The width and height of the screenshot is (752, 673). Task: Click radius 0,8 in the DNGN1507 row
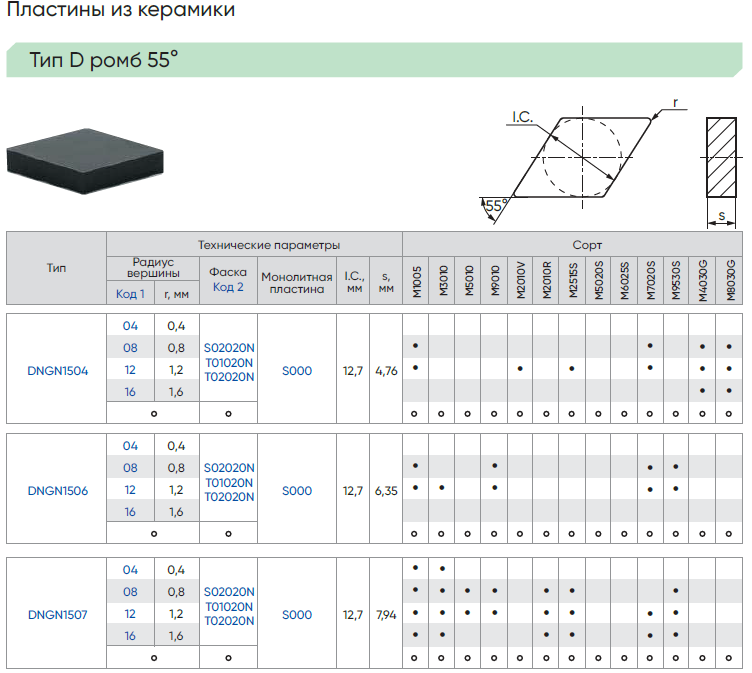176,592
